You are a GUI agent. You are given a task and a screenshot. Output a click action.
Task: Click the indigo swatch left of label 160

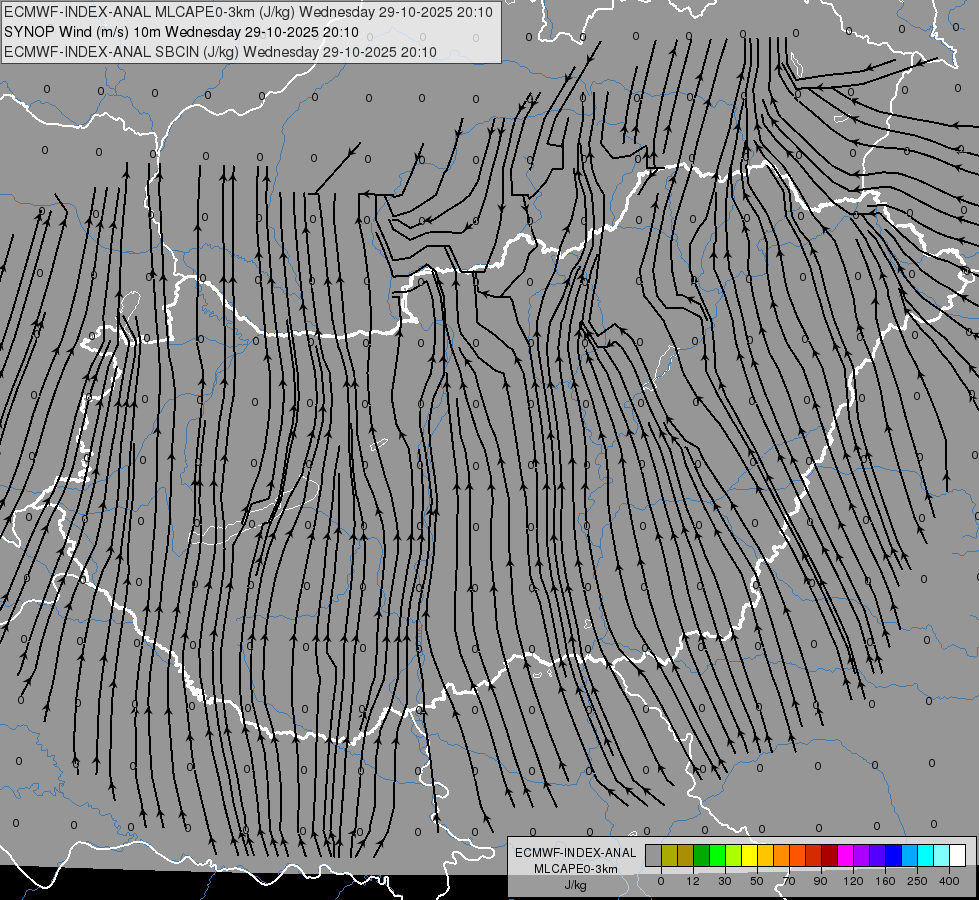click(x=878, y=855)
